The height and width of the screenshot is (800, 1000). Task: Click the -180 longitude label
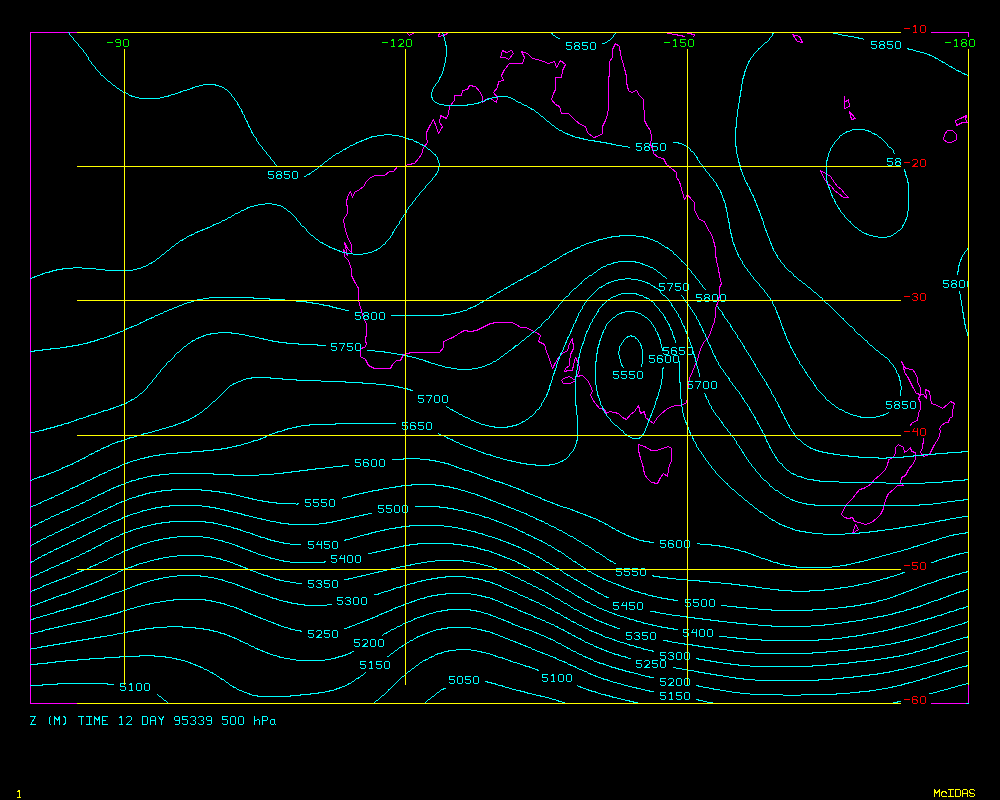pyautogui.click(x=961, y=43)
